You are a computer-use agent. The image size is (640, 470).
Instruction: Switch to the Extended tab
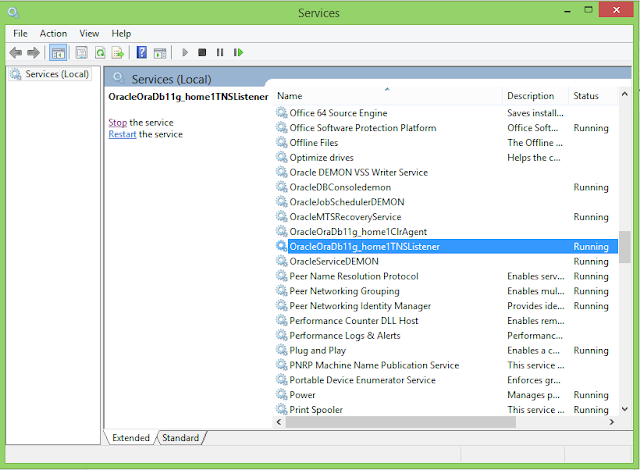pyautogui.click(x=131, y=438)
